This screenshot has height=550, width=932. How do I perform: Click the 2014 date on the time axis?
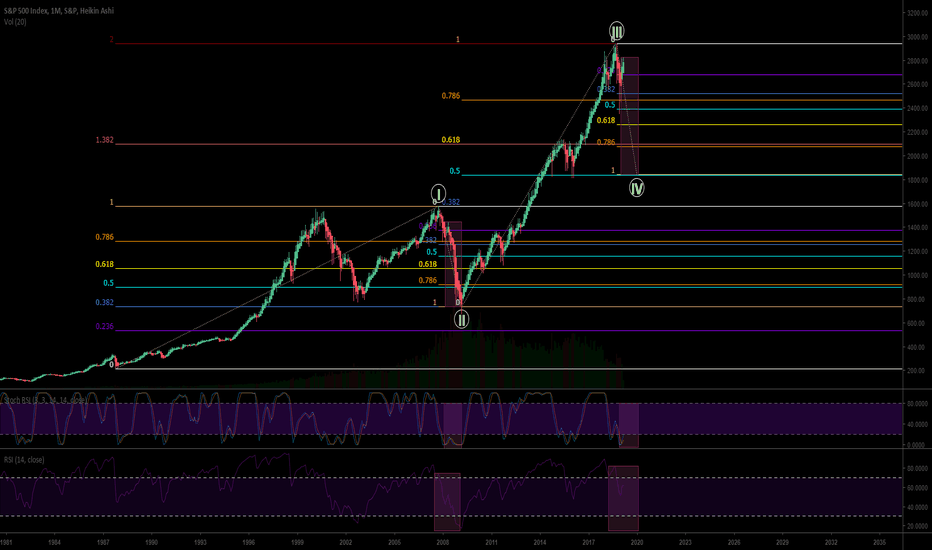(540, 542)
